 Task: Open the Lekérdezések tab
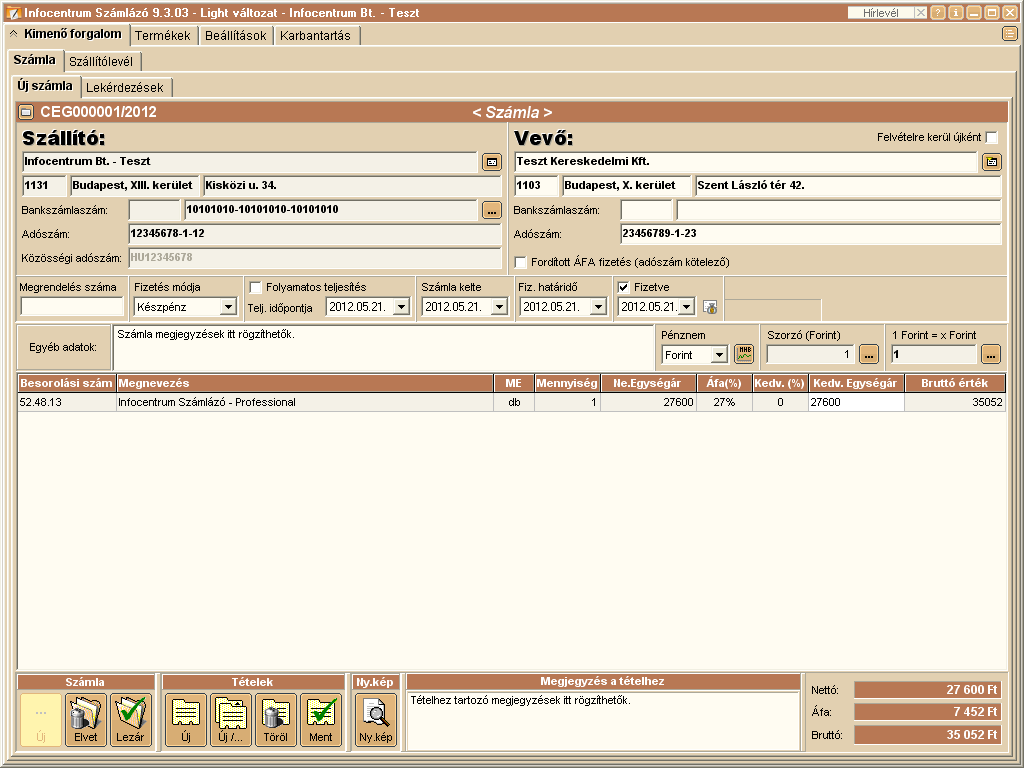pos(125,87)
